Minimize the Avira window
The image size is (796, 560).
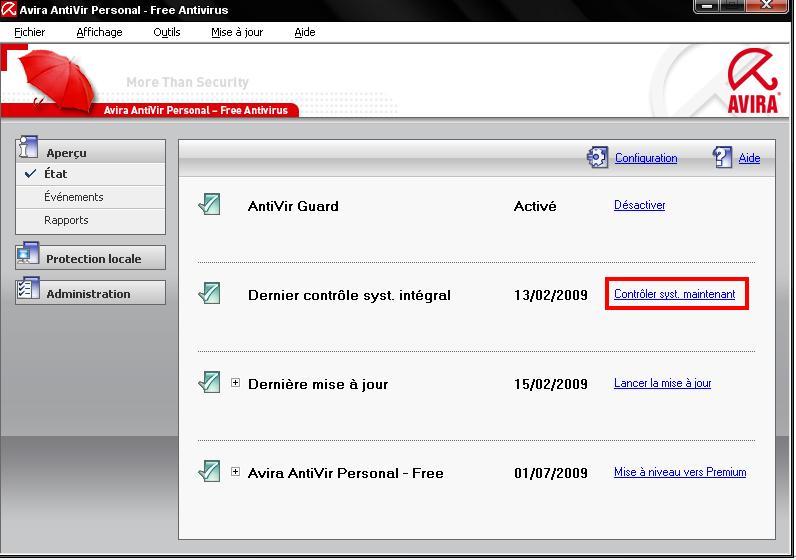(x=707, y=6)
